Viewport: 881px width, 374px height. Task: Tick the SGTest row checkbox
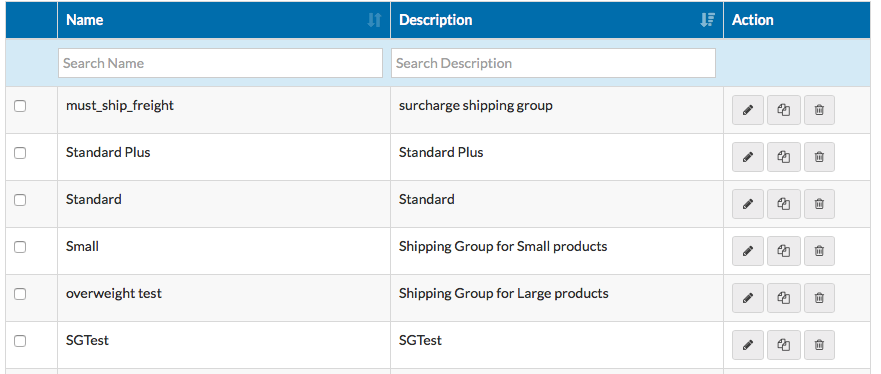click(20, 341)
